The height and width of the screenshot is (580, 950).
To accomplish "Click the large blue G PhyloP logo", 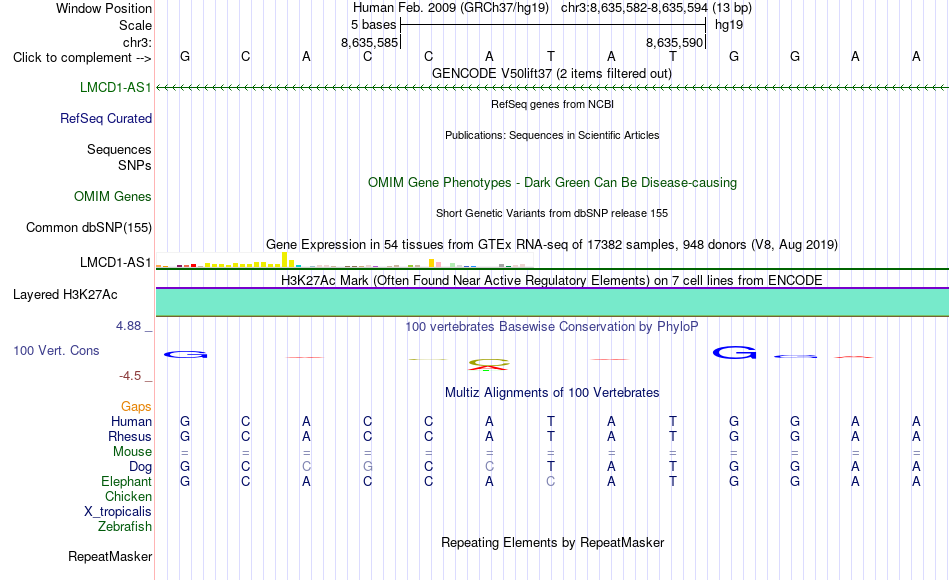I will coord(734,352).
